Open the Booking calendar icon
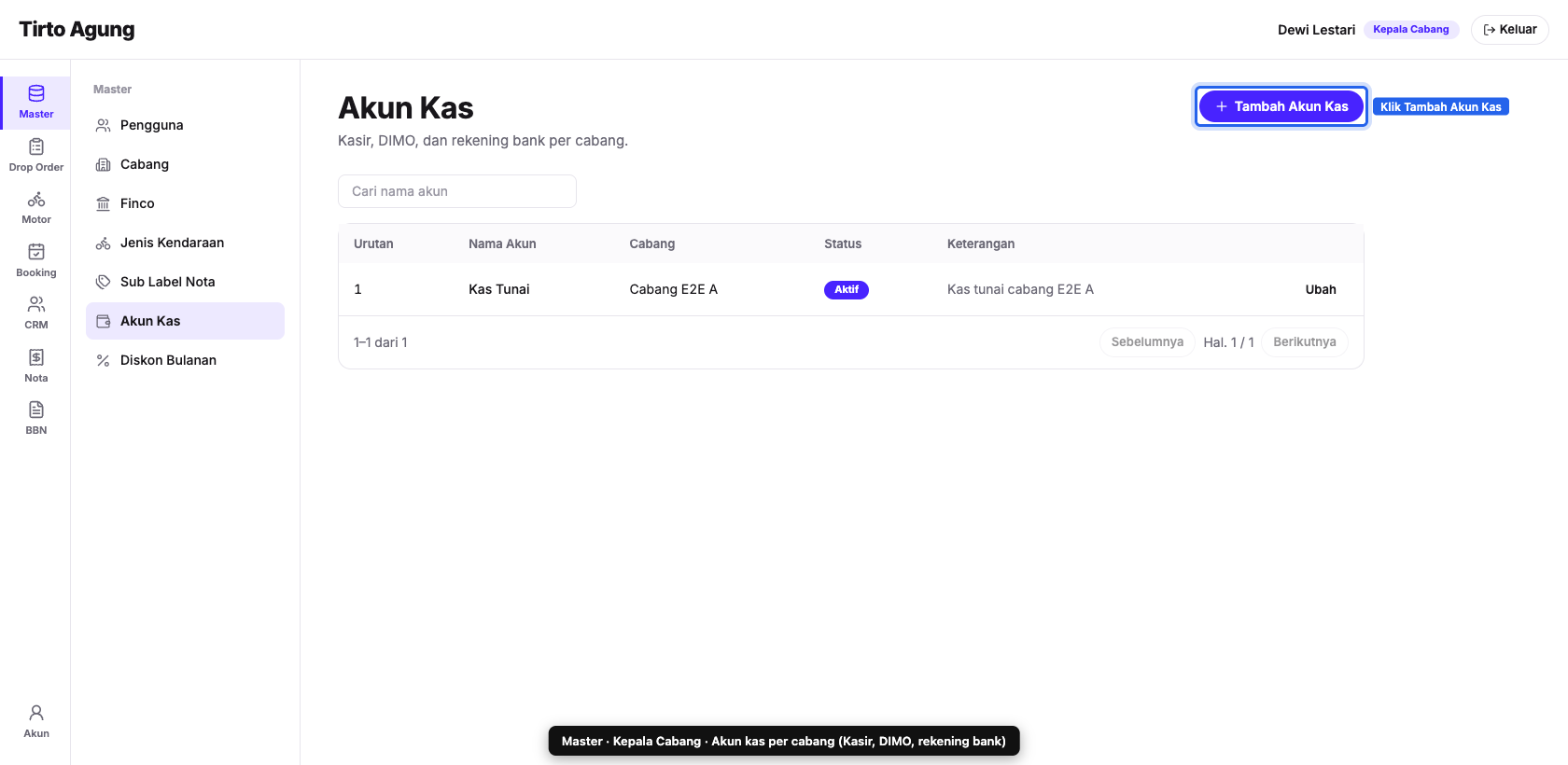The width and height of the screenshot is (1568, 765). [36, 252]
